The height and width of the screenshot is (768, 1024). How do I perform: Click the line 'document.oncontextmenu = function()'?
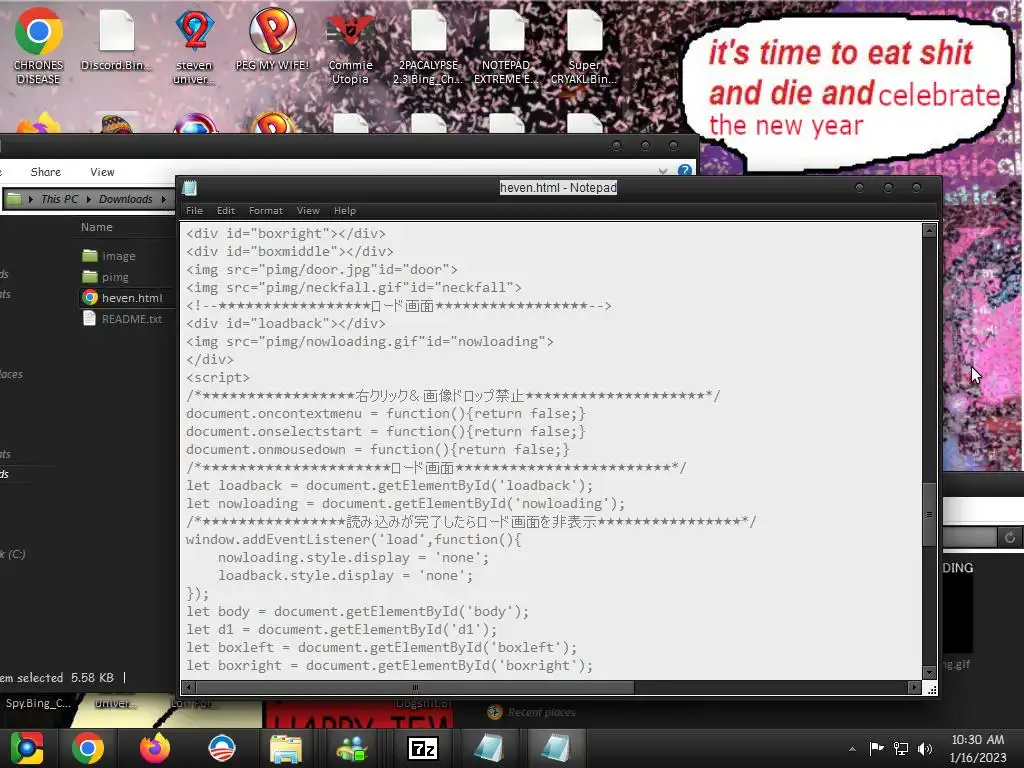point(385,413)
